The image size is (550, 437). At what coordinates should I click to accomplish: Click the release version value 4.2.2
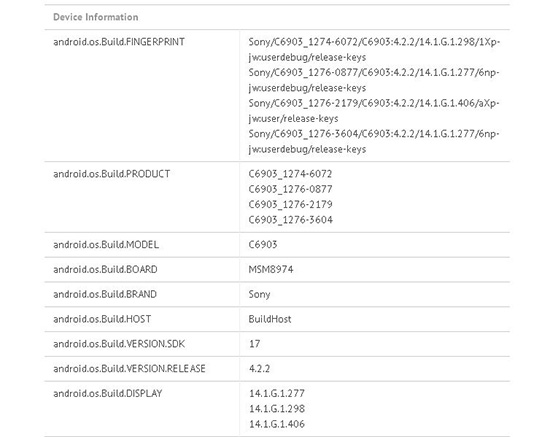click(x=259, y=369)
